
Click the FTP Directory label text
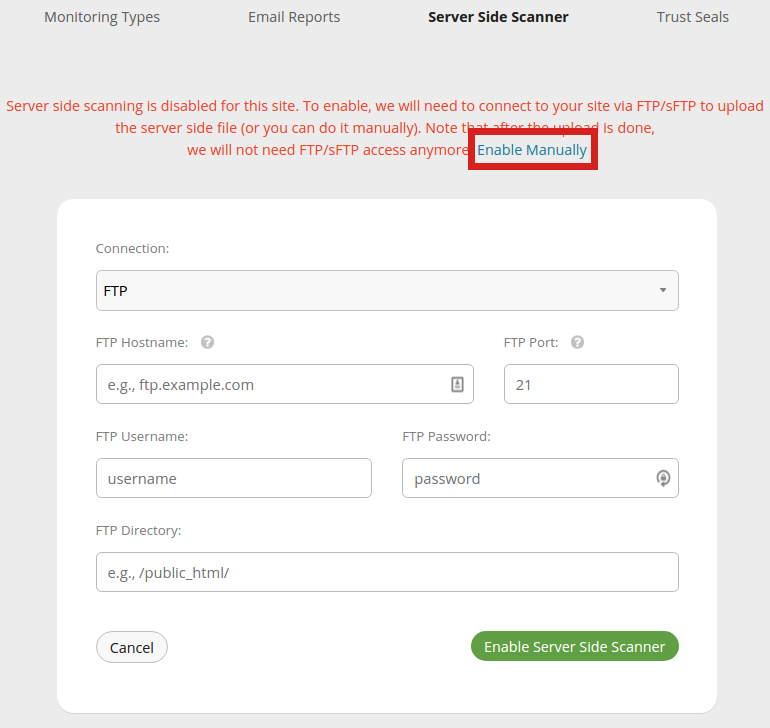click(x=138, y=530)
